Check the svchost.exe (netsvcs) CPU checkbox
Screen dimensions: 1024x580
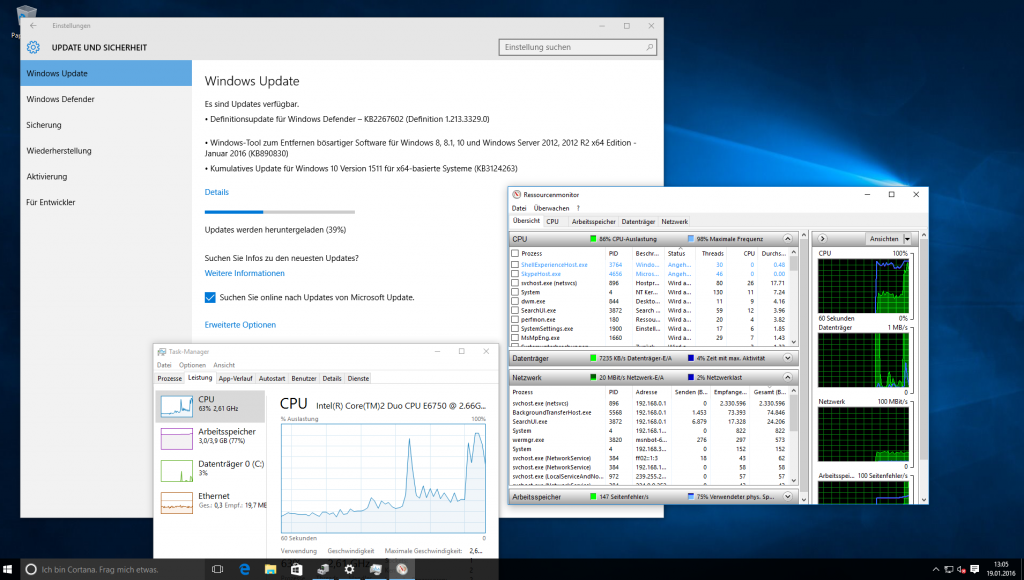515,283
